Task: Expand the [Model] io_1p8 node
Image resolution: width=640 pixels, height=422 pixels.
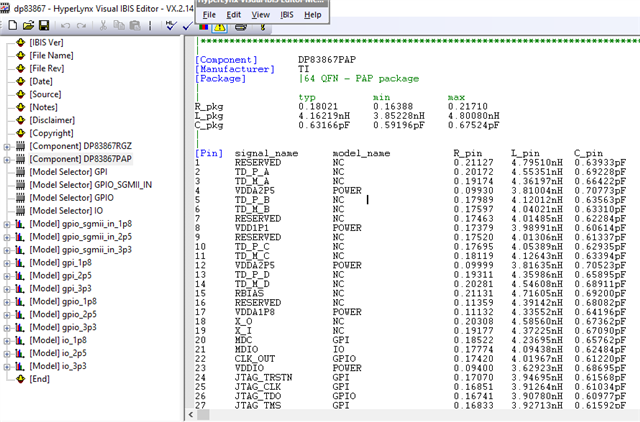Action: [7, 341]
